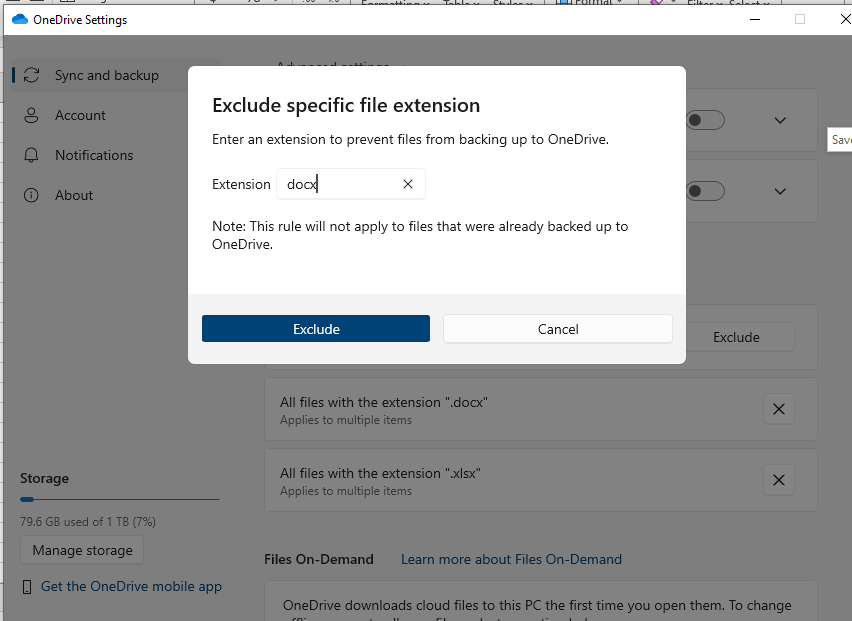Click the Storage usage progress bar
Viewport: 852px width, 621px height.
[120, 499]
